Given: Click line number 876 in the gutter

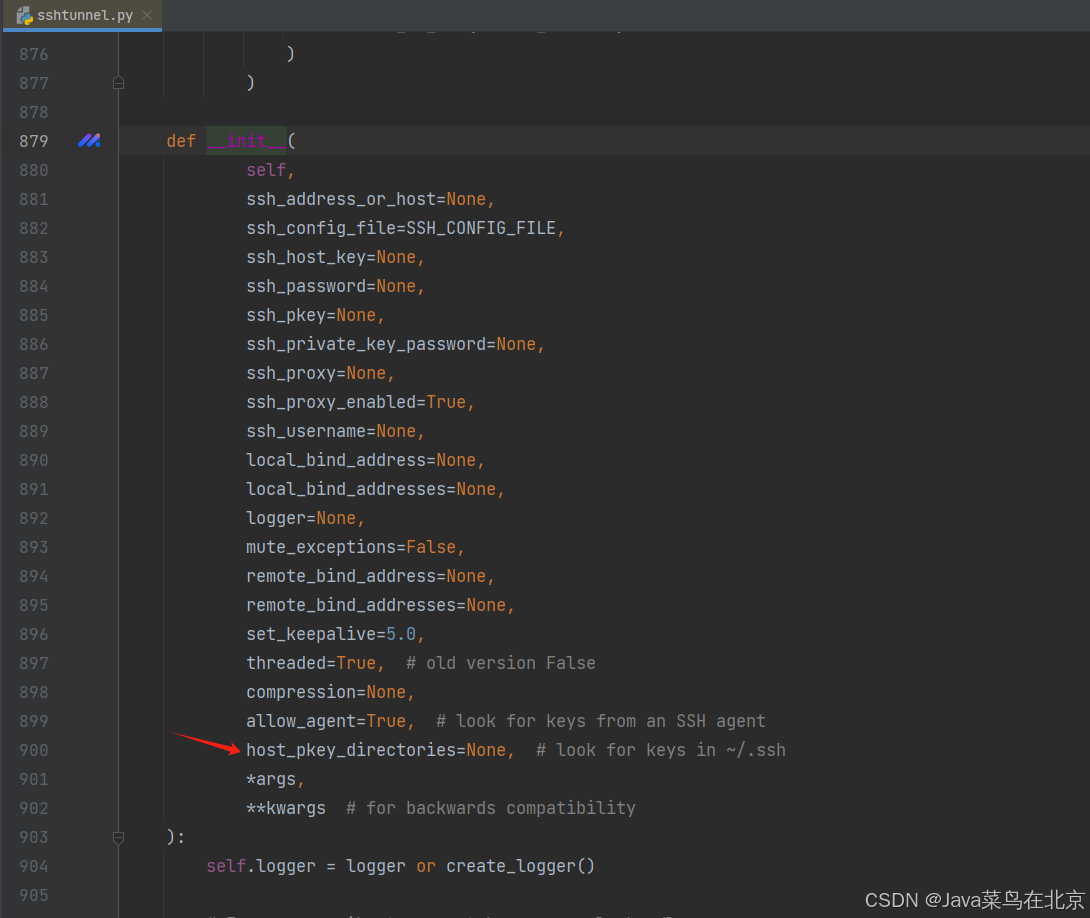Looking at the screenshot, I should 33,54.
